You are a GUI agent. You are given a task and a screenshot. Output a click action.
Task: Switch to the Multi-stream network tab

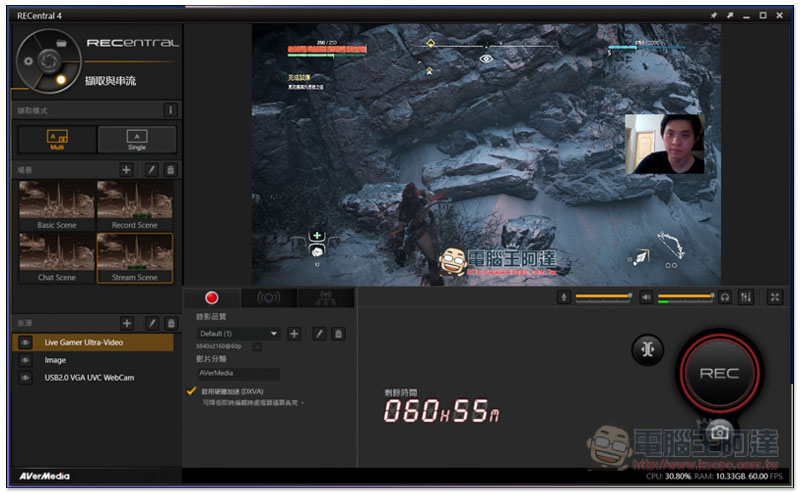coord(326,298)
